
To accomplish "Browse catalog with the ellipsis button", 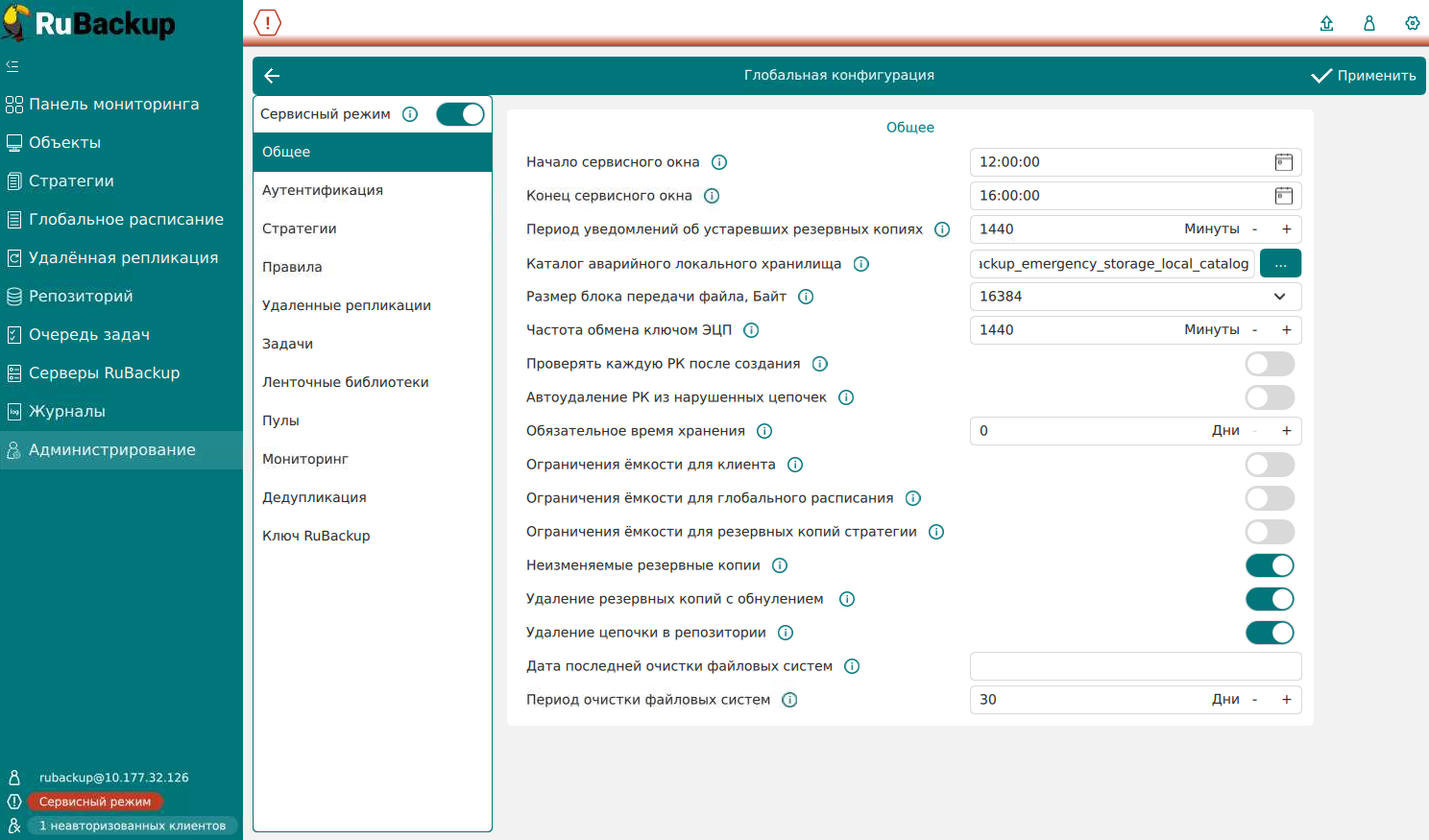I will 1280,263.
